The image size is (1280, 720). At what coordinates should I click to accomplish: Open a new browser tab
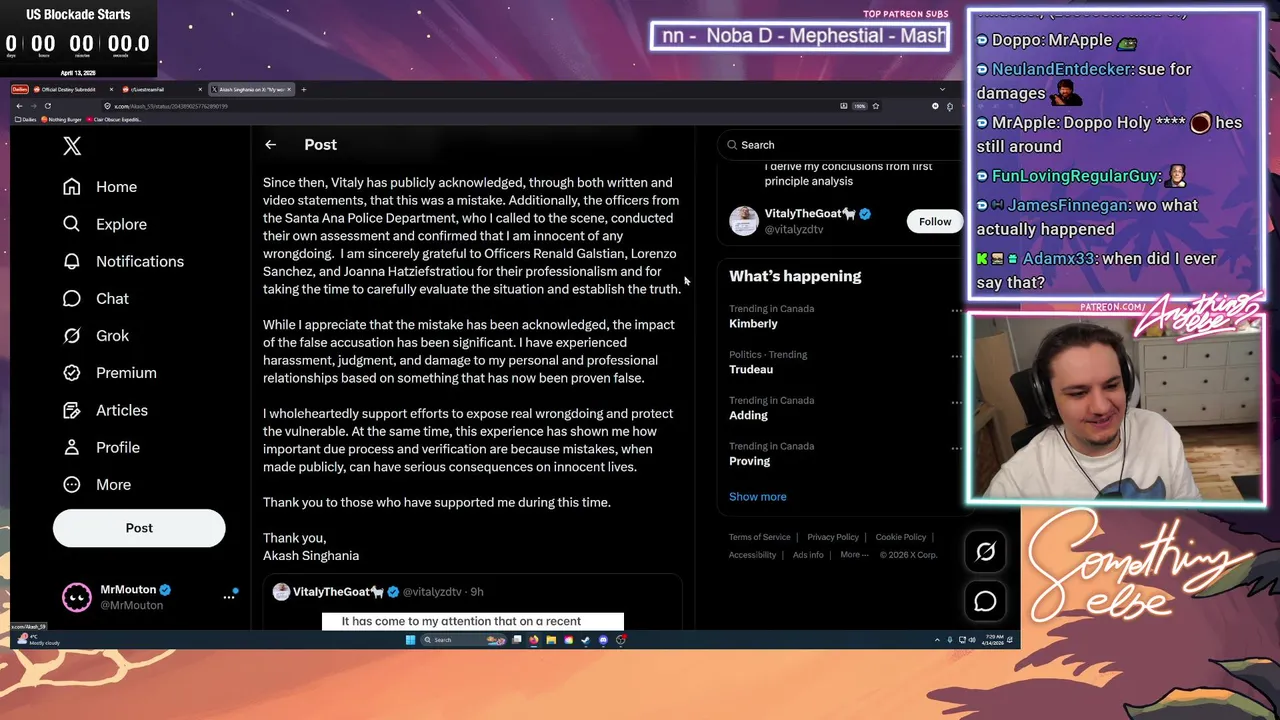point(304,89)
